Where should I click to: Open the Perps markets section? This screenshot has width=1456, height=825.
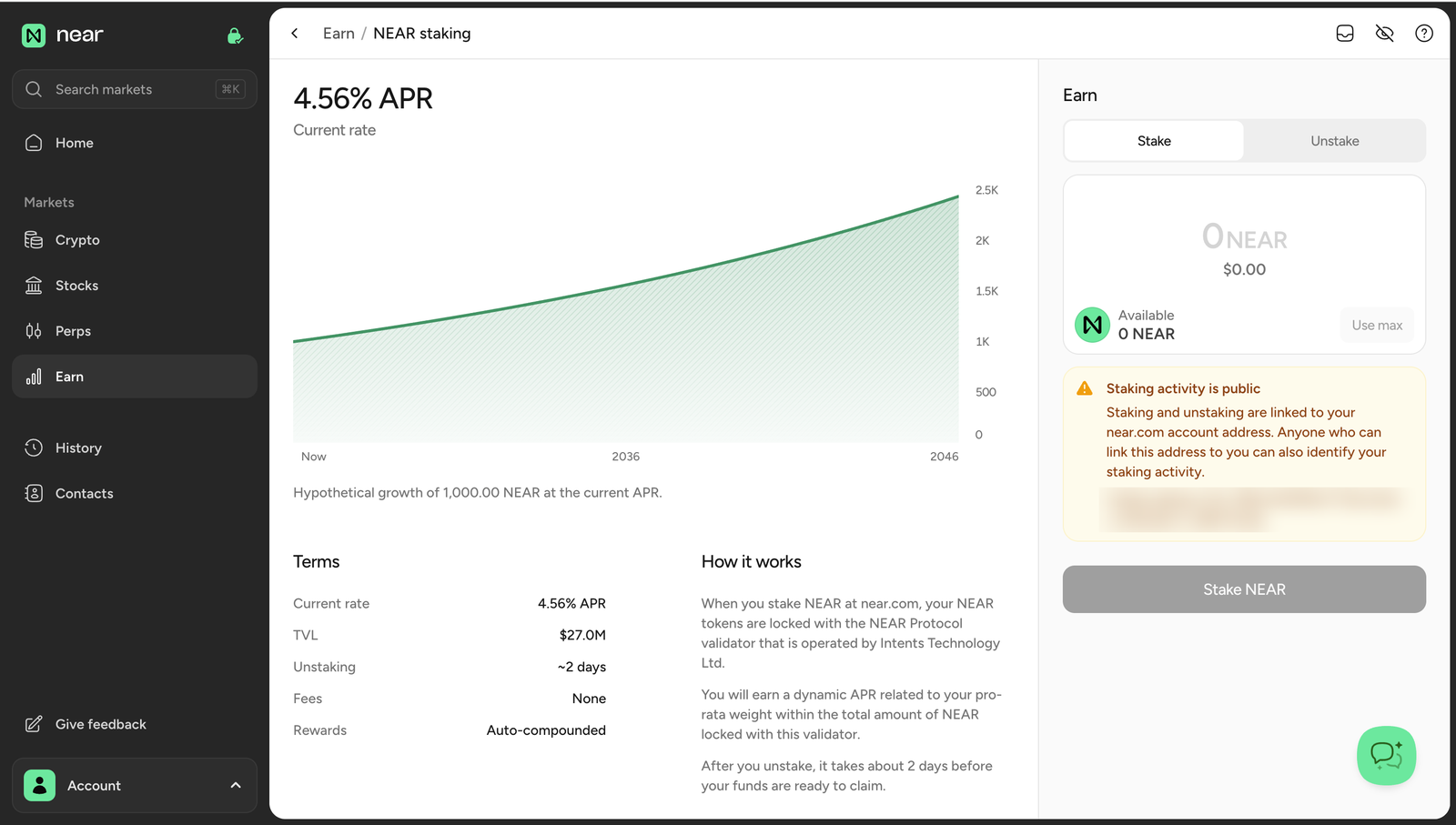click(x=135, y=331)
